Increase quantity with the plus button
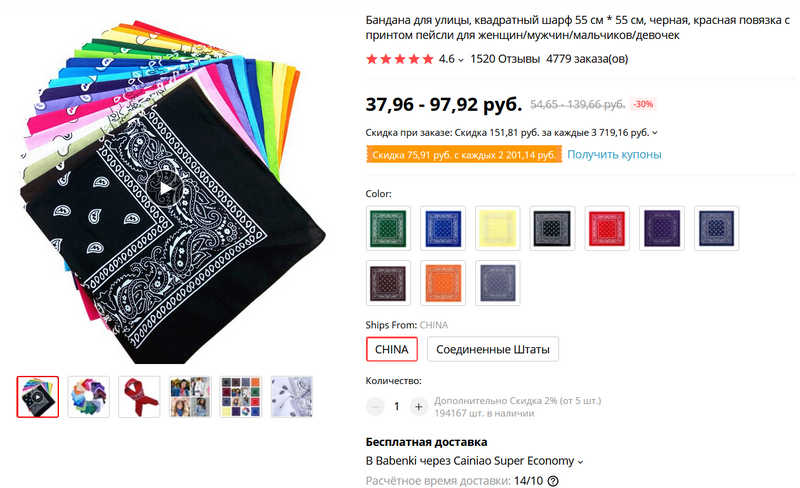Image resolution: width=800 pixels, height=488 pixels. (x=418, y=406)
